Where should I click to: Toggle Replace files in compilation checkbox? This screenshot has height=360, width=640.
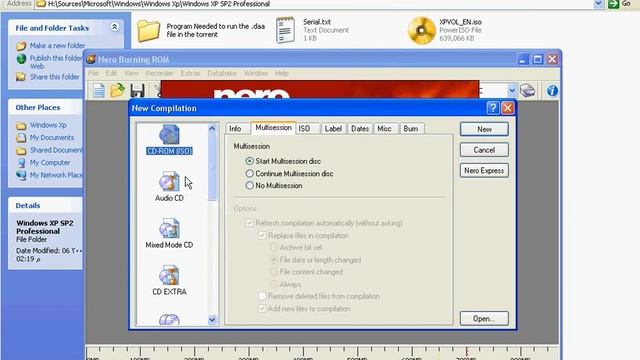262,236
